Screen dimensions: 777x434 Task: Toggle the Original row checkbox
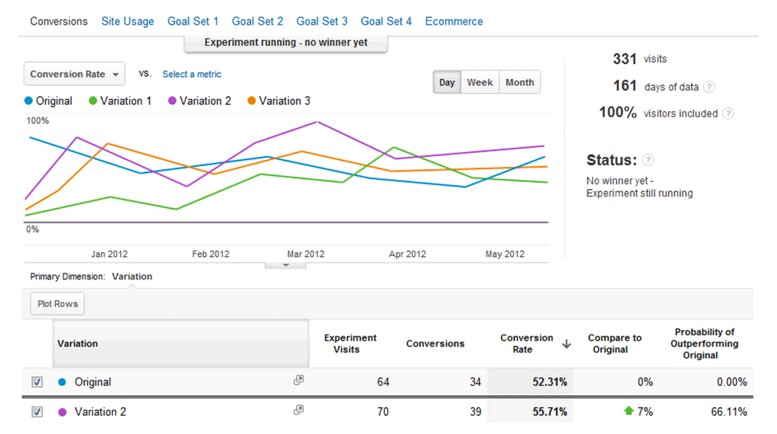click(37, 382)
